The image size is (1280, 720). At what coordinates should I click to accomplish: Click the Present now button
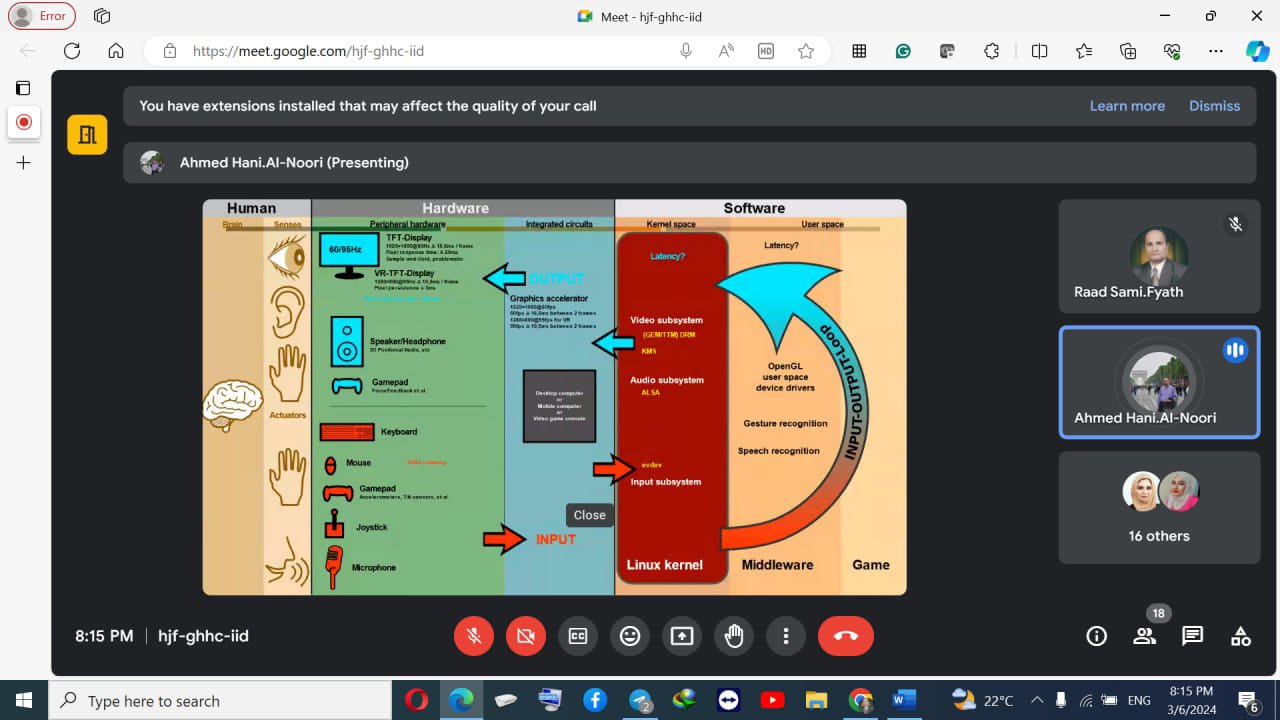pyautogui.click(x=682, y=636)
